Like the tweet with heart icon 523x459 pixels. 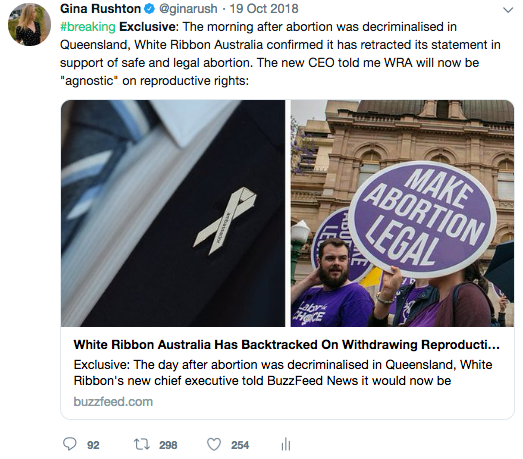pyautogui.click(x=214, y=445)
